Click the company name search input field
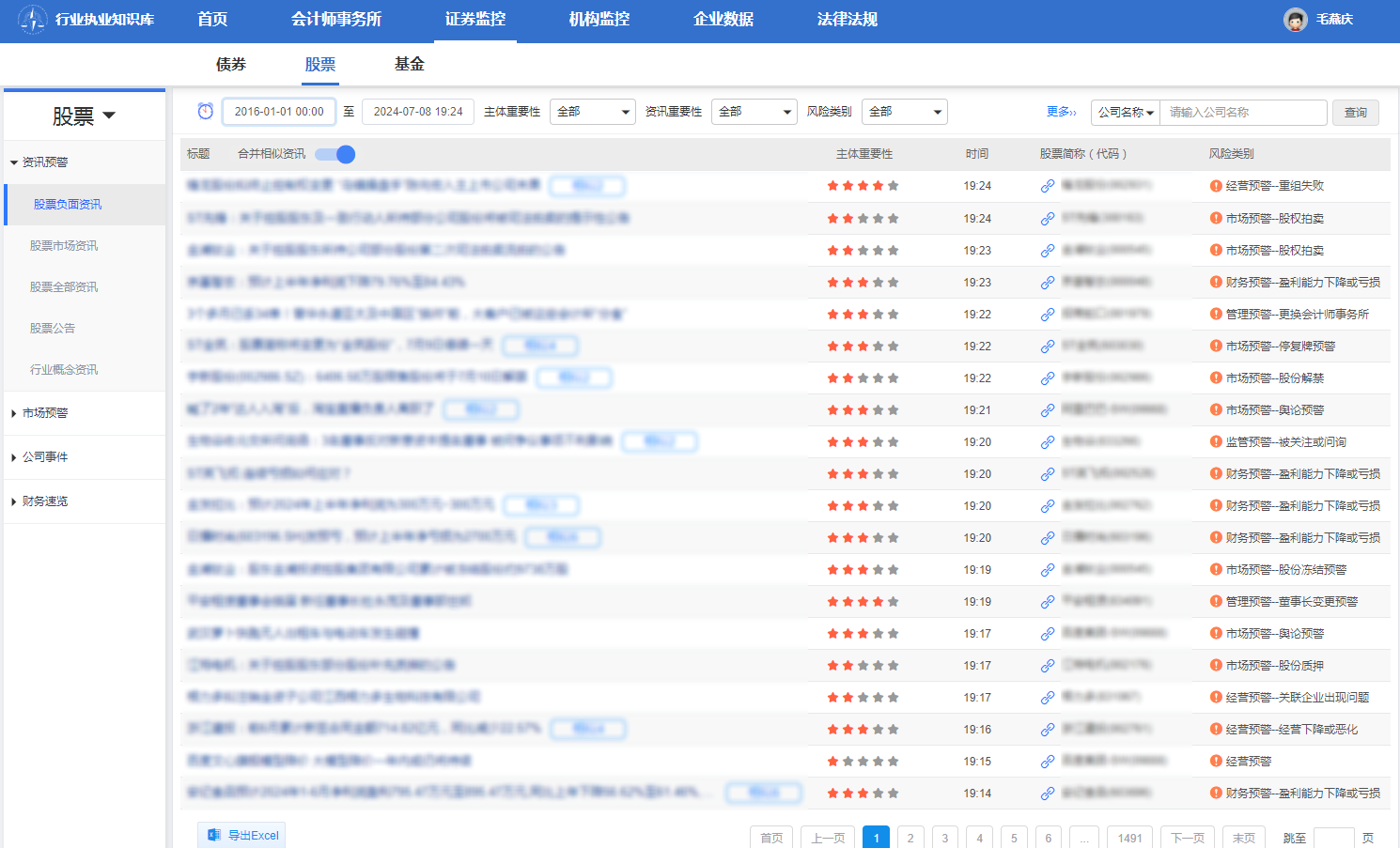The image size is (1400, 848). 1242,113
